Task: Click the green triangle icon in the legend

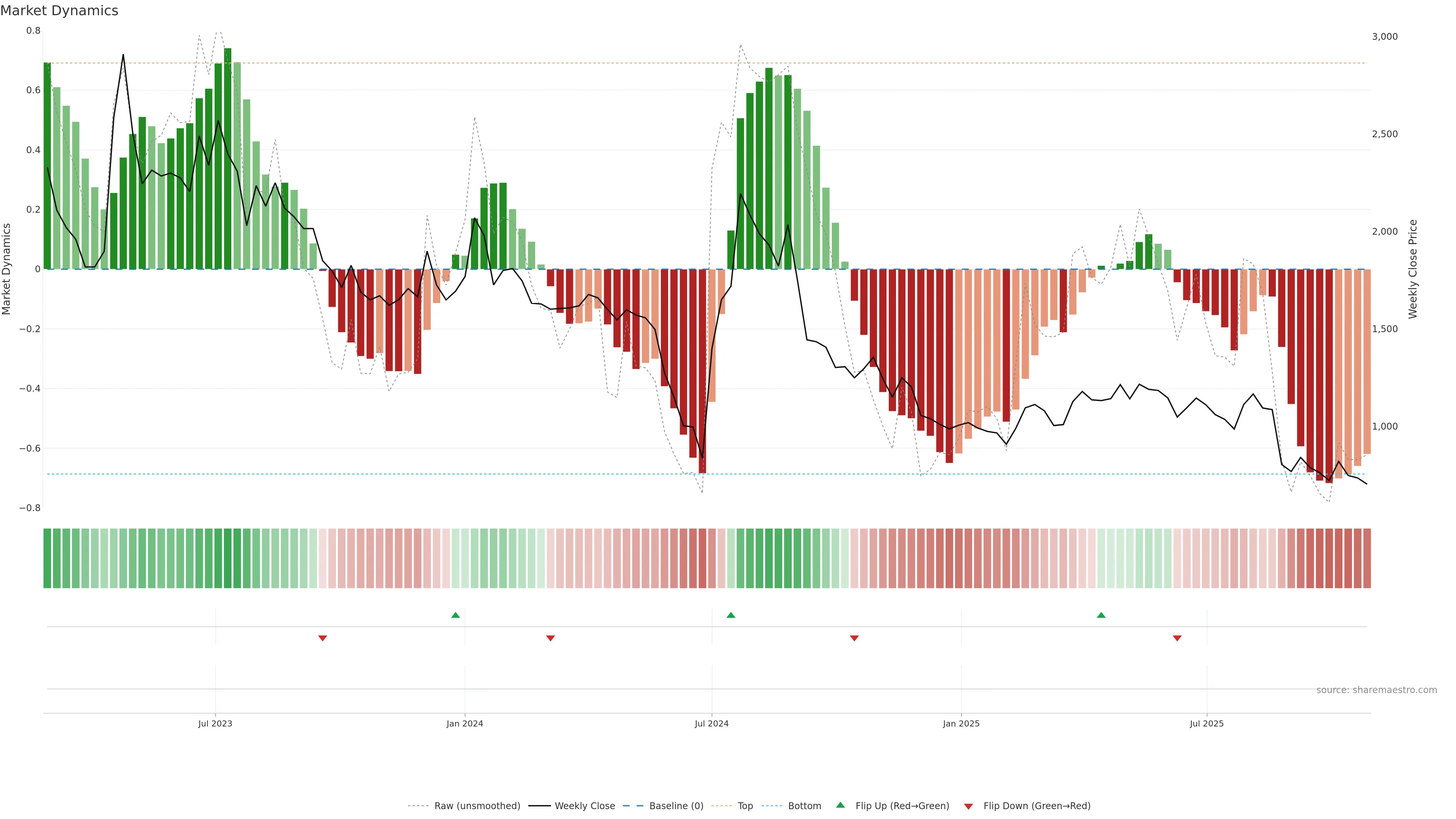Action: tap(841, 805)
